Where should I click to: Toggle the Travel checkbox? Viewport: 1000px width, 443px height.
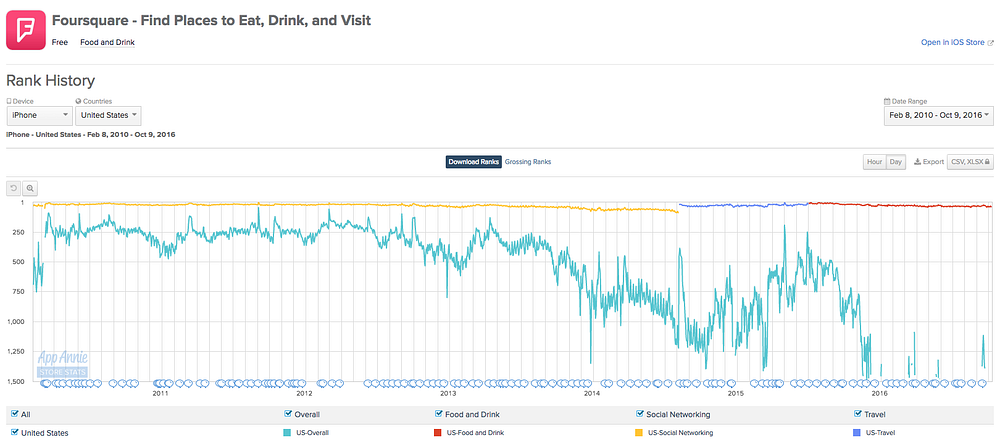[858, 414]
